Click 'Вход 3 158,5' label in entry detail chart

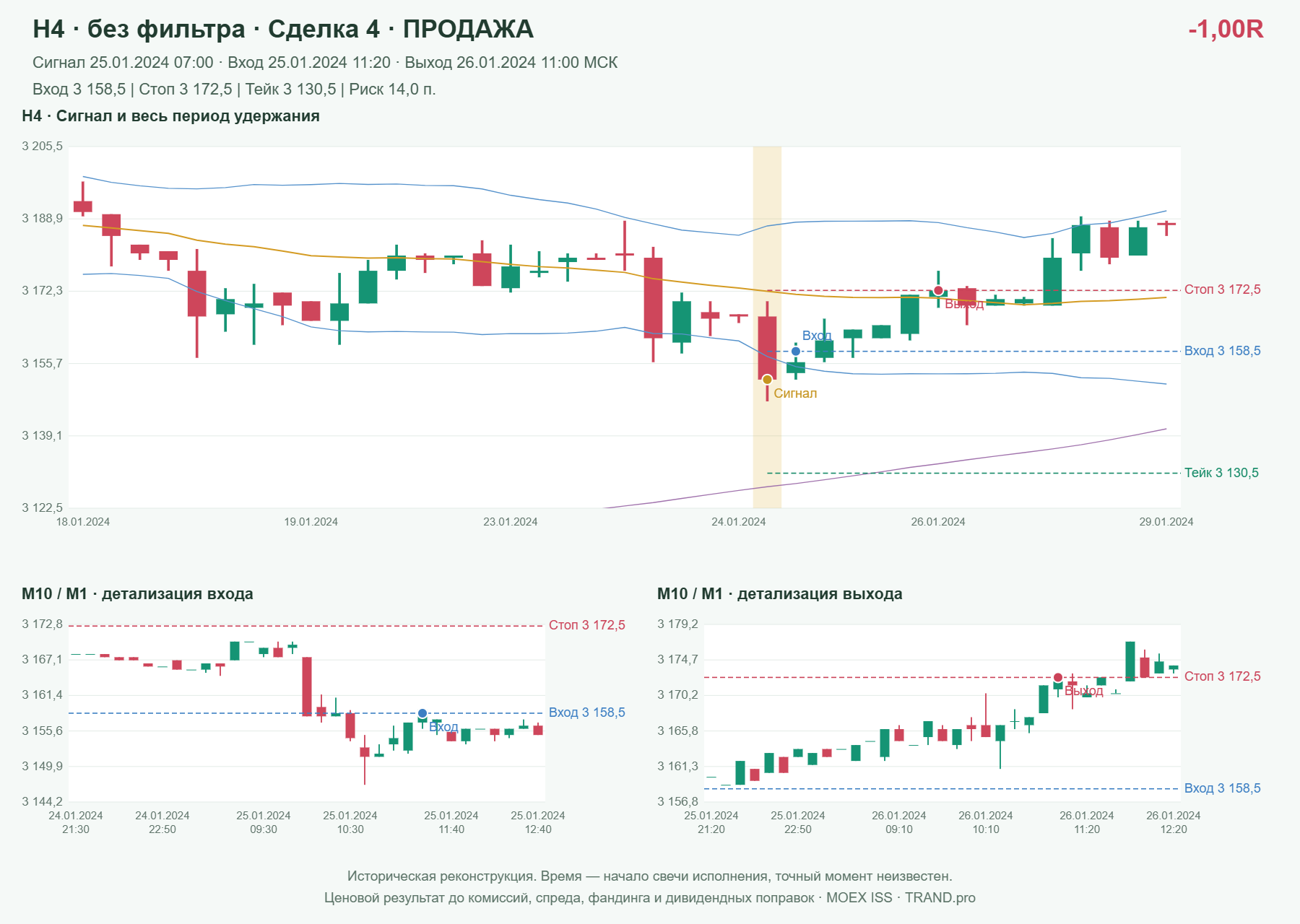pos(587,712)
